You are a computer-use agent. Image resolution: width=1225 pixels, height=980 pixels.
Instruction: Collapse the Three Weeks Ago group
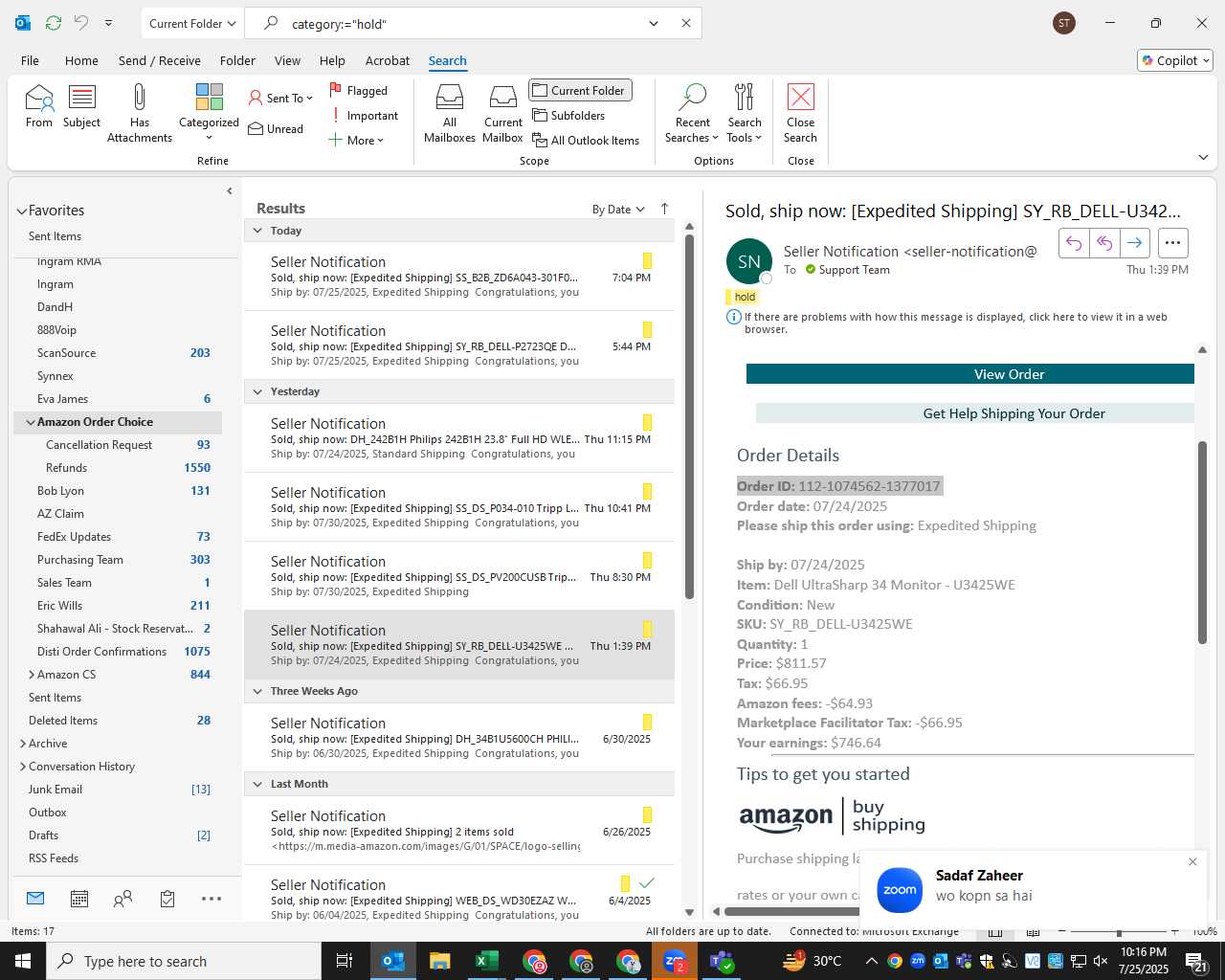pyautogui.click(x=257, y=691)
